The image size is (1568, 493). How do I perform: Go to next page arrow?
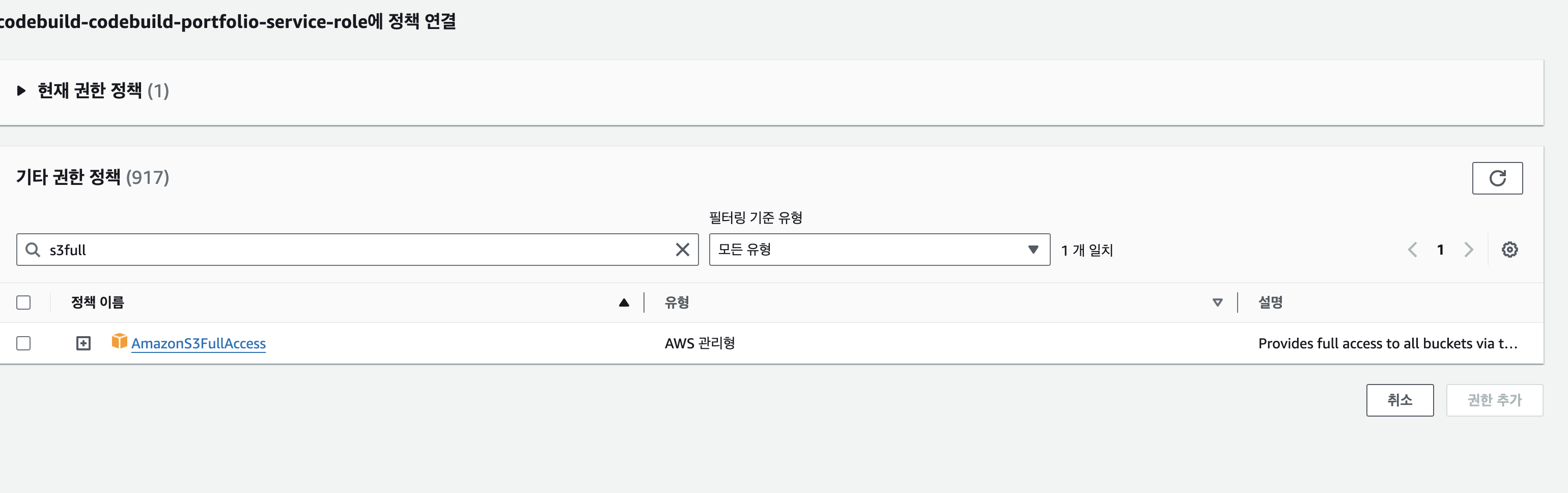1469,250
